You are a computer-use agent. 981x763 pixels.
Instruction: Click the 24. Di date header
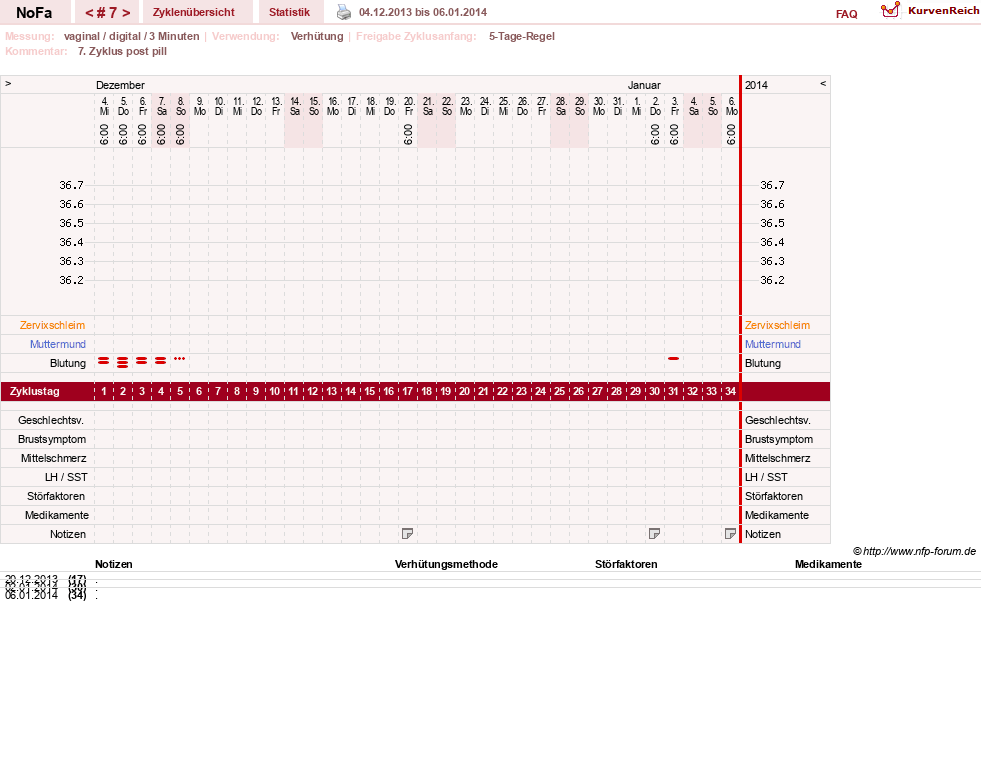(x=485, y=106)
